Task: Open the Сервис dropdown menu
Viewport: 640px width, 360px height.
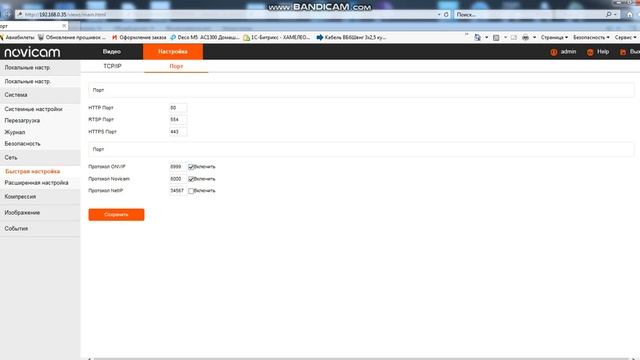Action: click(x=625, y=37)
